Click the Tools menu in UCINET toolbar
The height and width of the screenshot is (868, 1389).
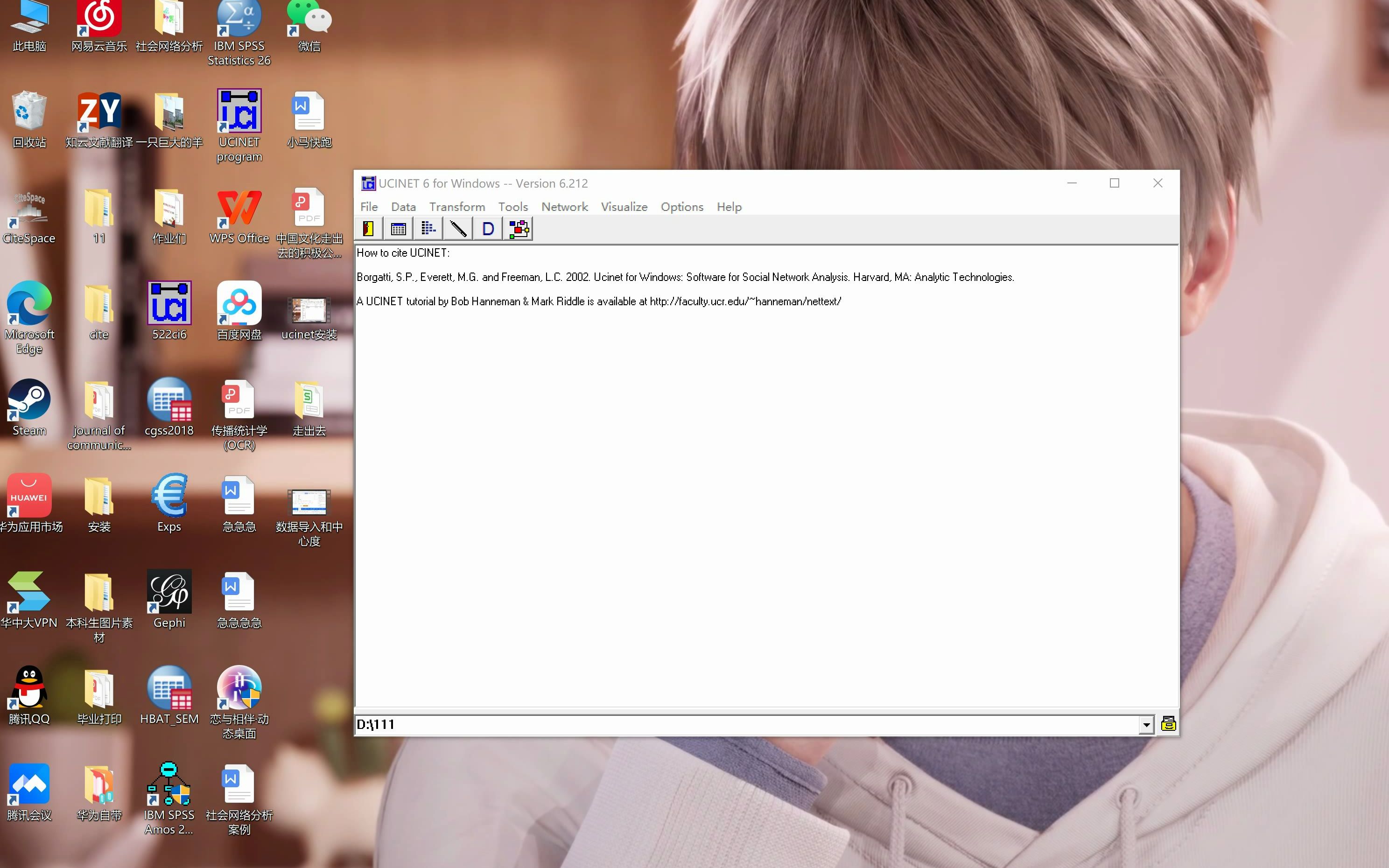[512, 206]
